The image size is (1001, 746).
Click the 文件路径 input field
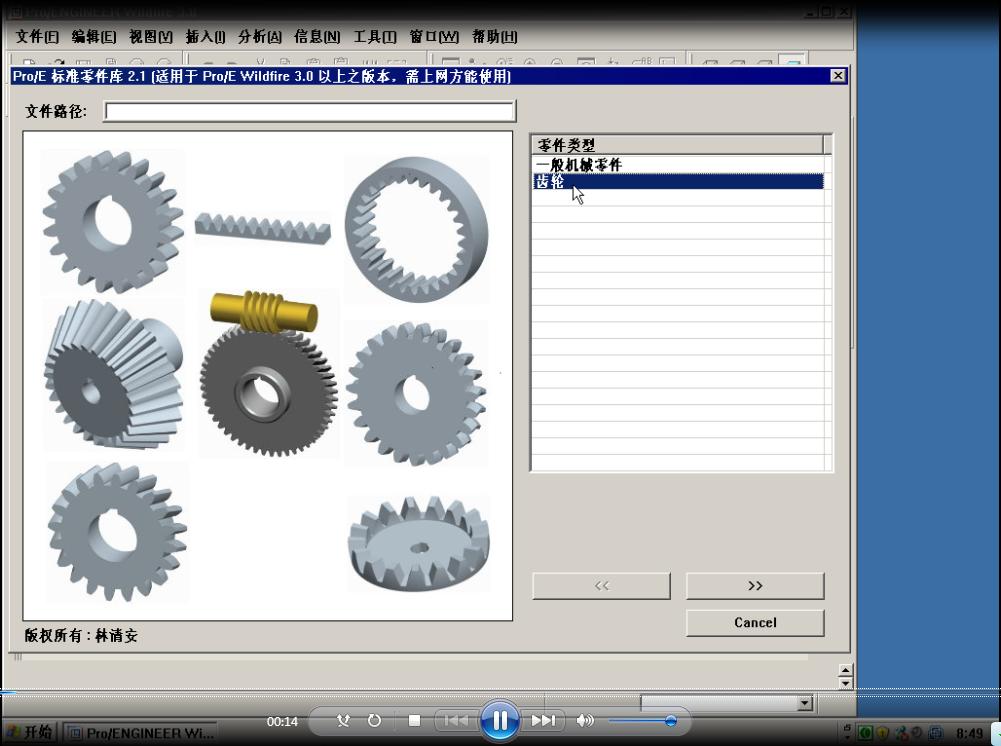310,112
